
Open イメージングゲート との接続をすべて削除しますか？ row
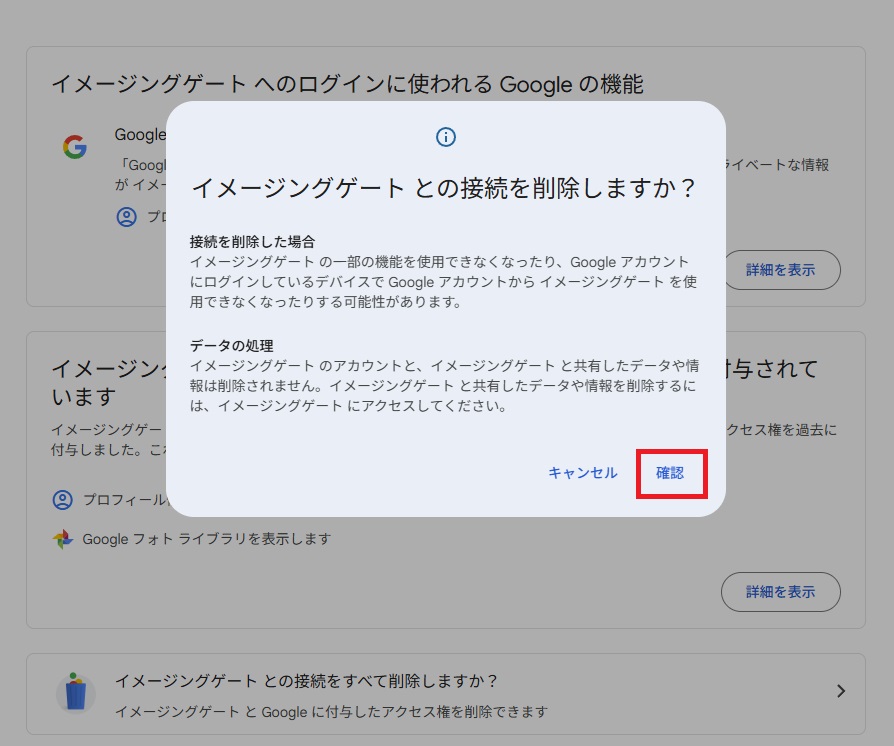click(446, 694)
